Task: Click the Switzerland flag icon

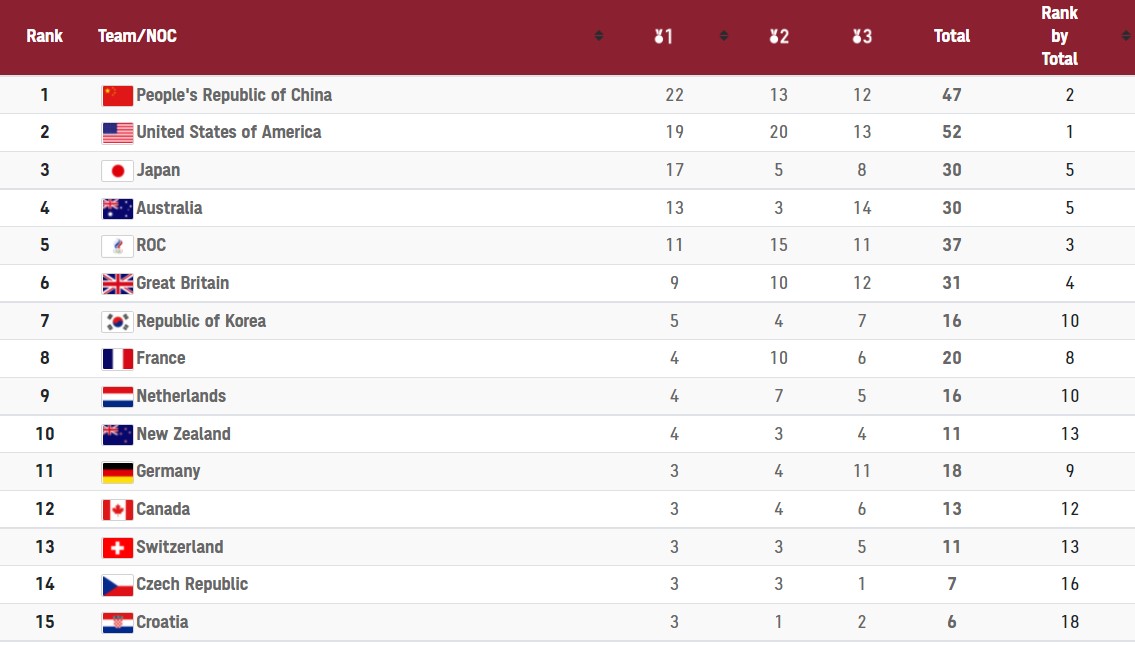Action: [117, 548]
